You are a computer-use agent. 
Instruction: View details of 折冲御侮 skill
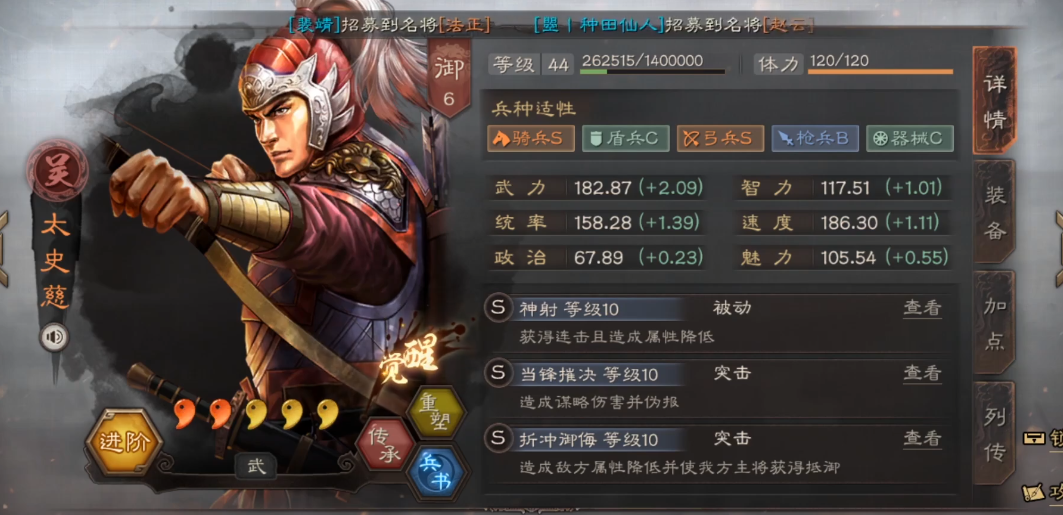click(x=922, y=438)
